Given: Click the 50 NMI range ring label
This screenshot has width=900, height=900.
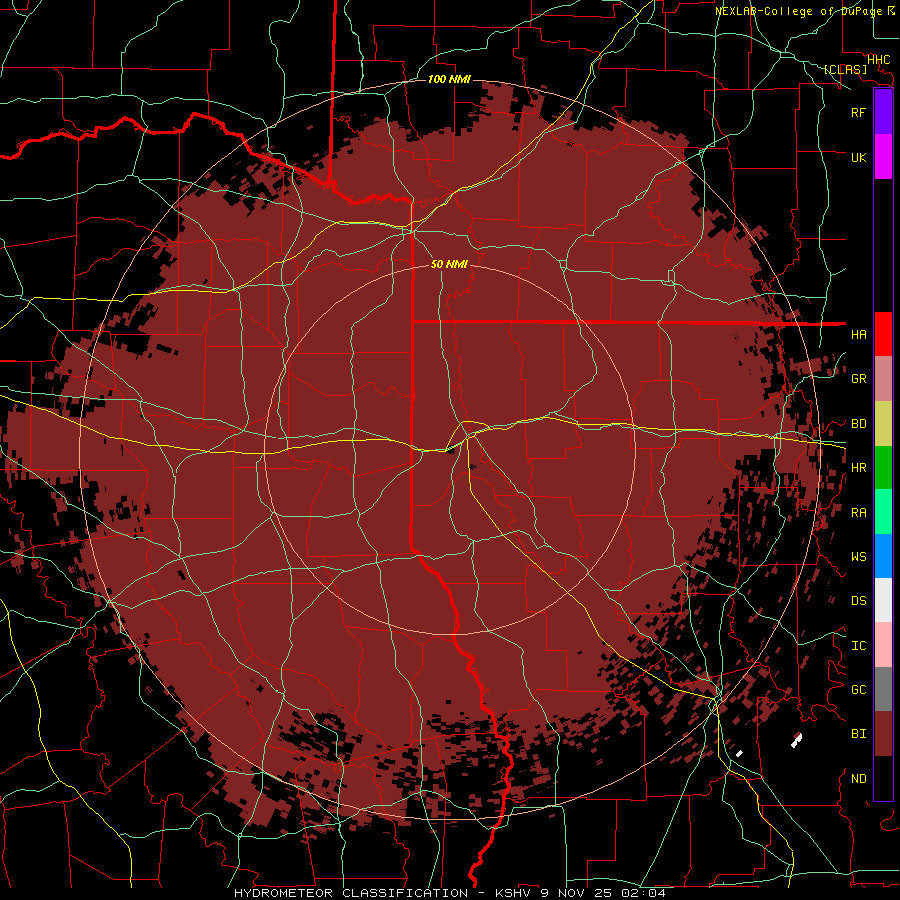Looking at the screenshot, I should pyautogui.click(x=449, y=264).
